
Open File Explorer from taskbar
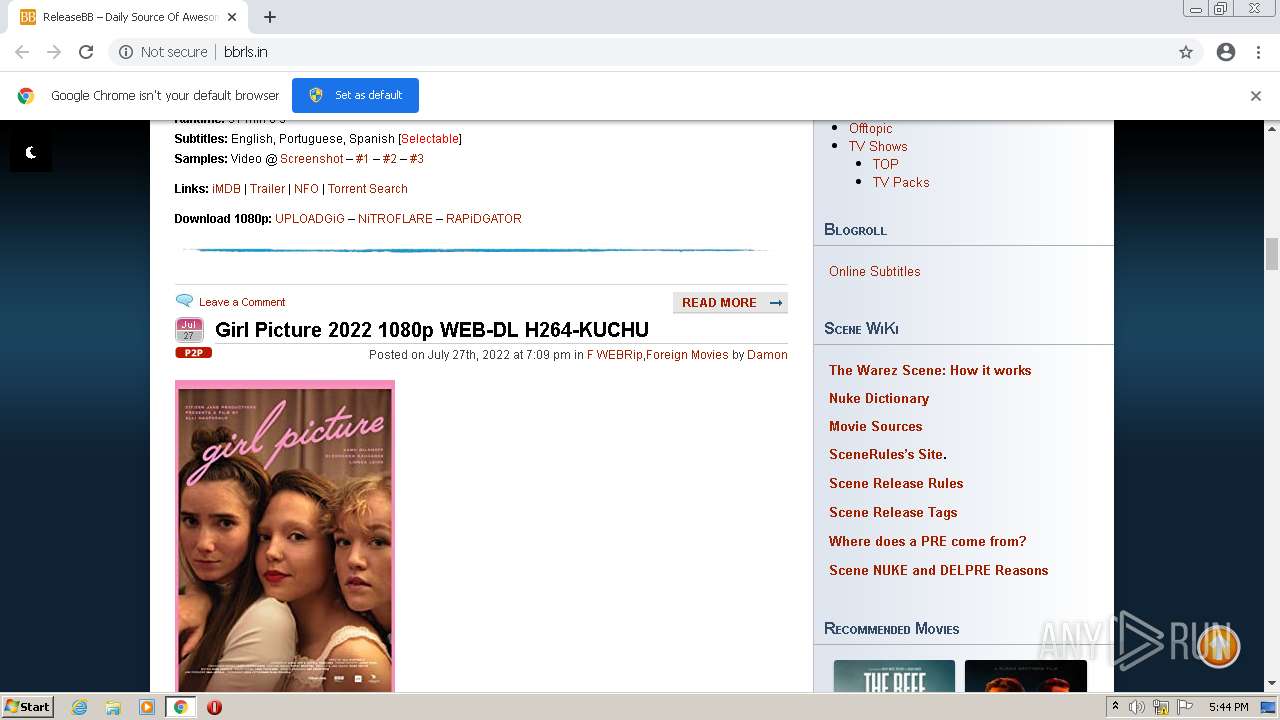point(113,707)
